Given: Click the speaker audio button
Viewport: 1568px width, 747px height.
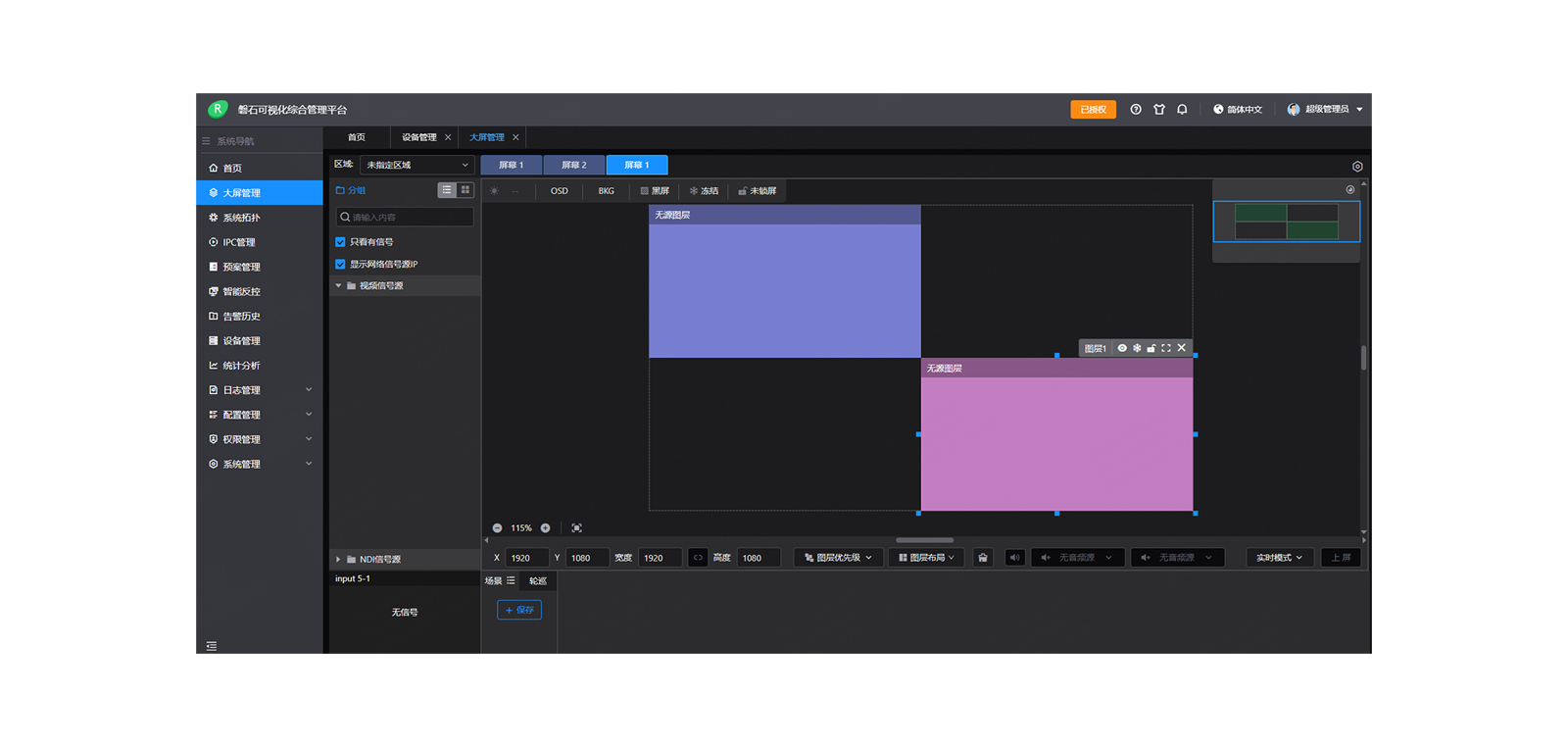Looking at the screenshot, I should point(1014,558).
